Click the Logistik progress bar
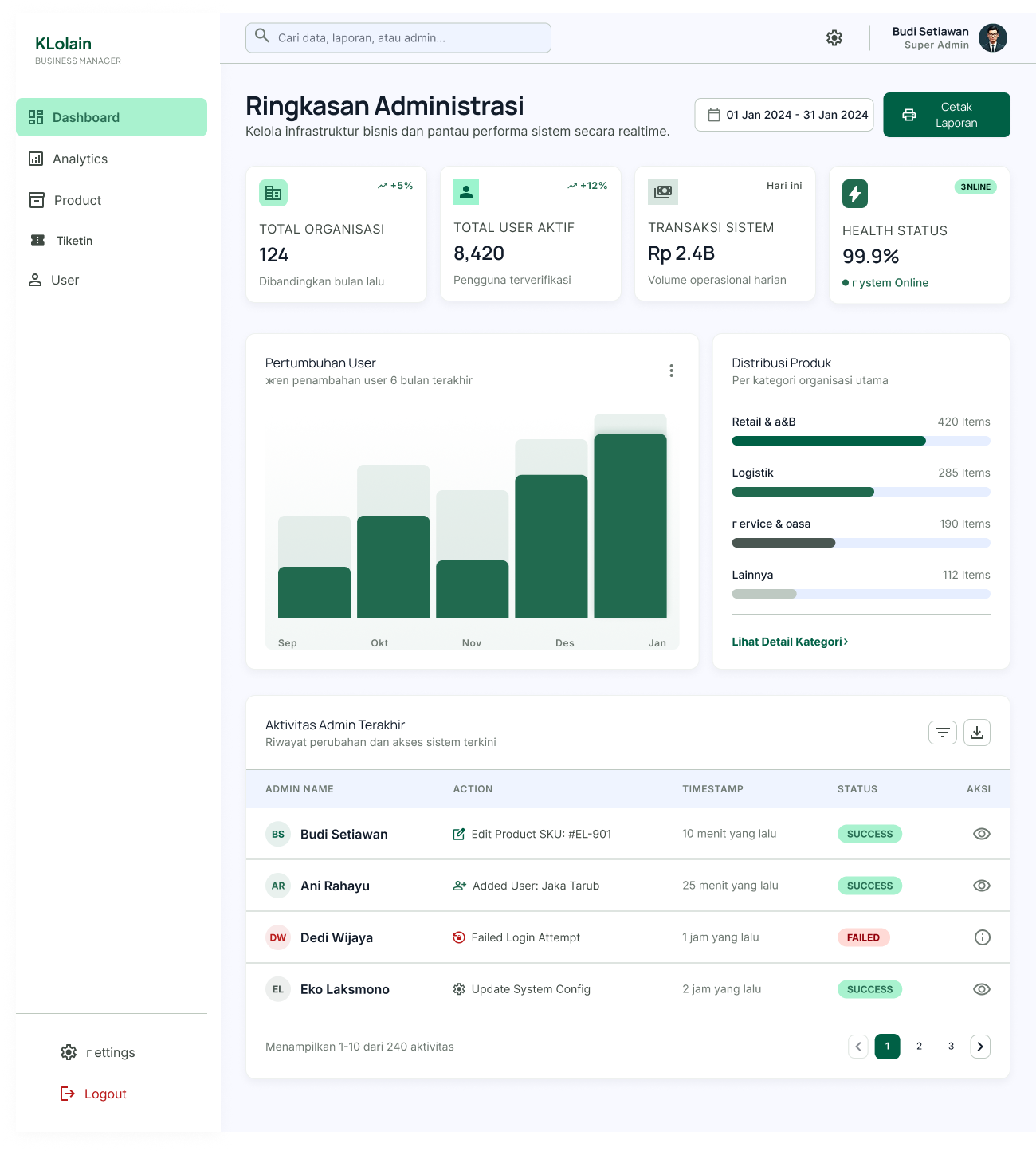 coord(861,492)
